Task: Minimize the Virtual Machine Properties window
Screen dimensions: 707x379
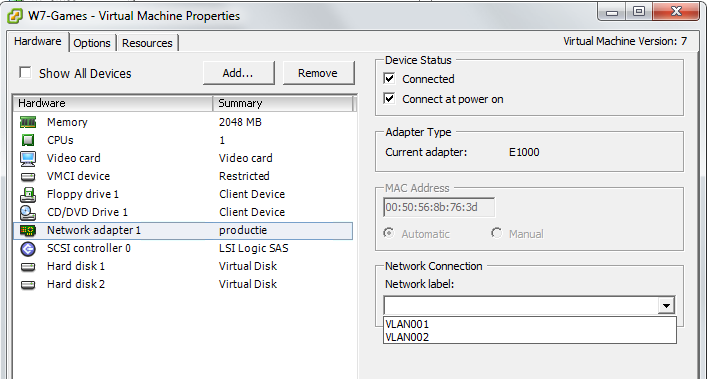Action: tap(612, 12)
